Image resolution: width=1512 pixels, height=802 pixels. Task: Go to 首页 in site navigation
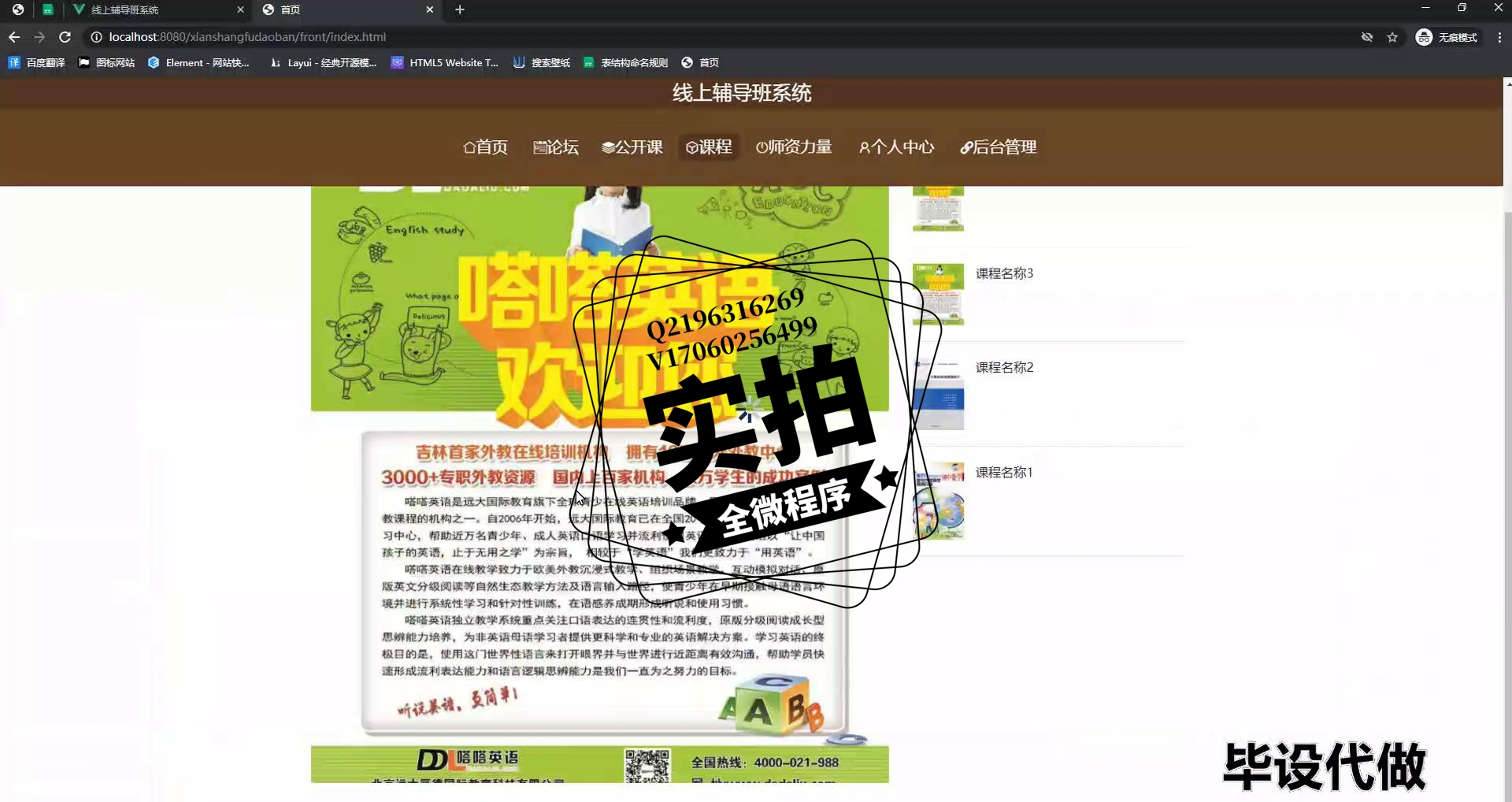coord(485,147)
